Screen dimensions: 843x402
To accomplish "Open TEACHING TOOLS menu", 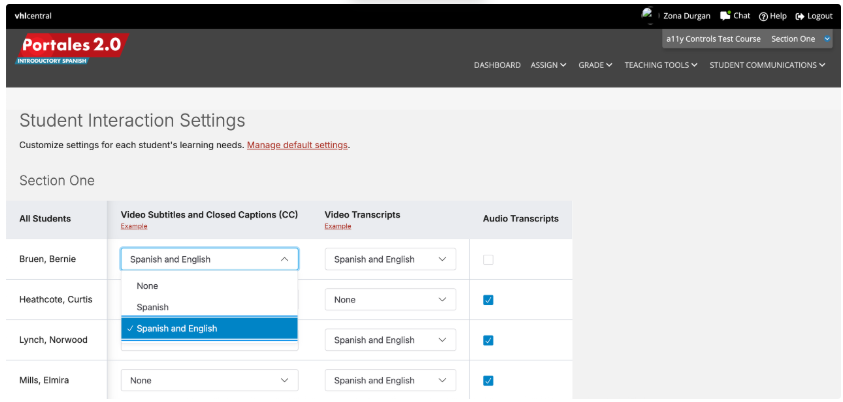I will (x=661, y=65).
